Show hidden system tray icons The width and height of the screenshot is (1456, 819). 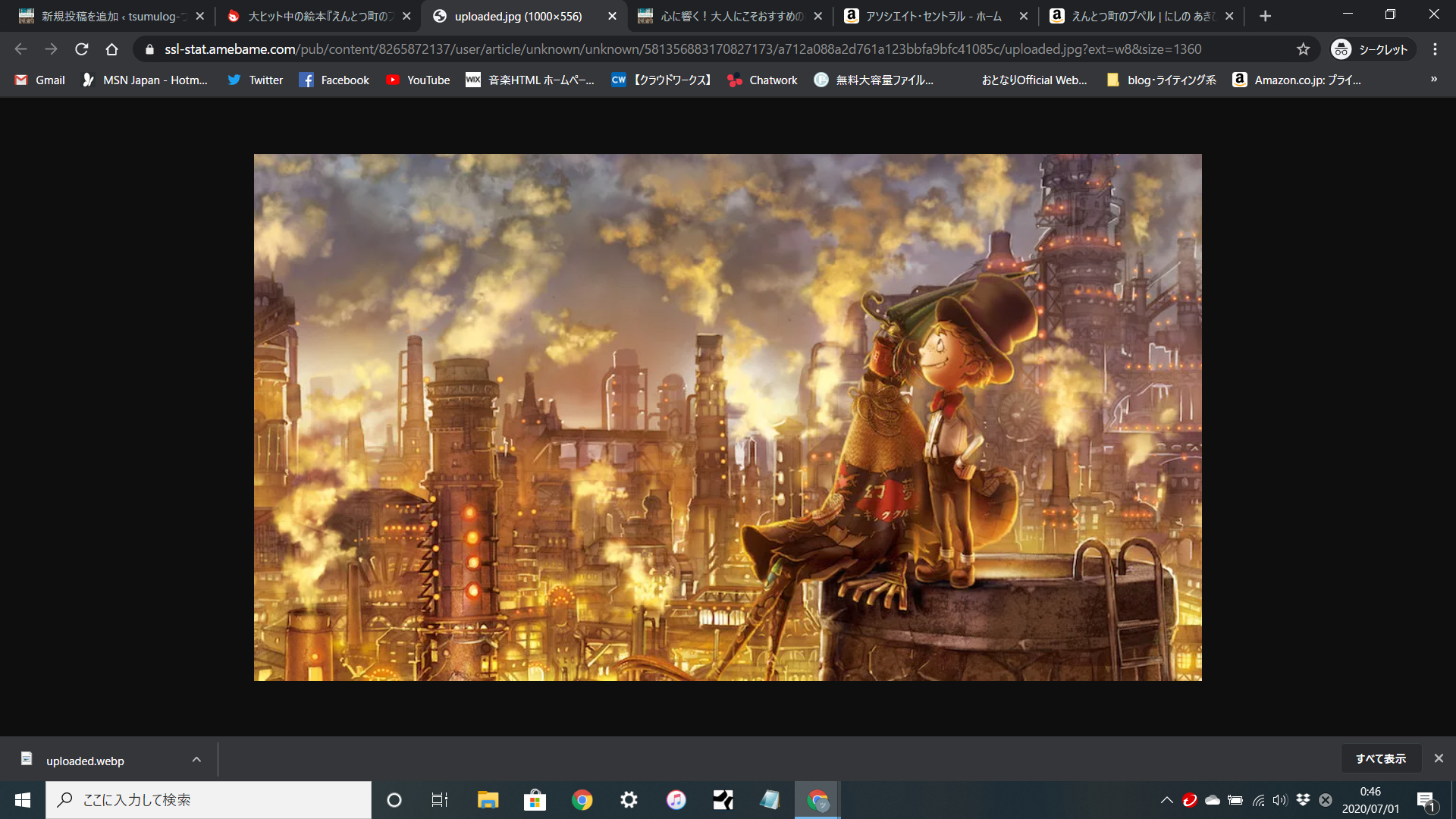tap(1167, 800)
